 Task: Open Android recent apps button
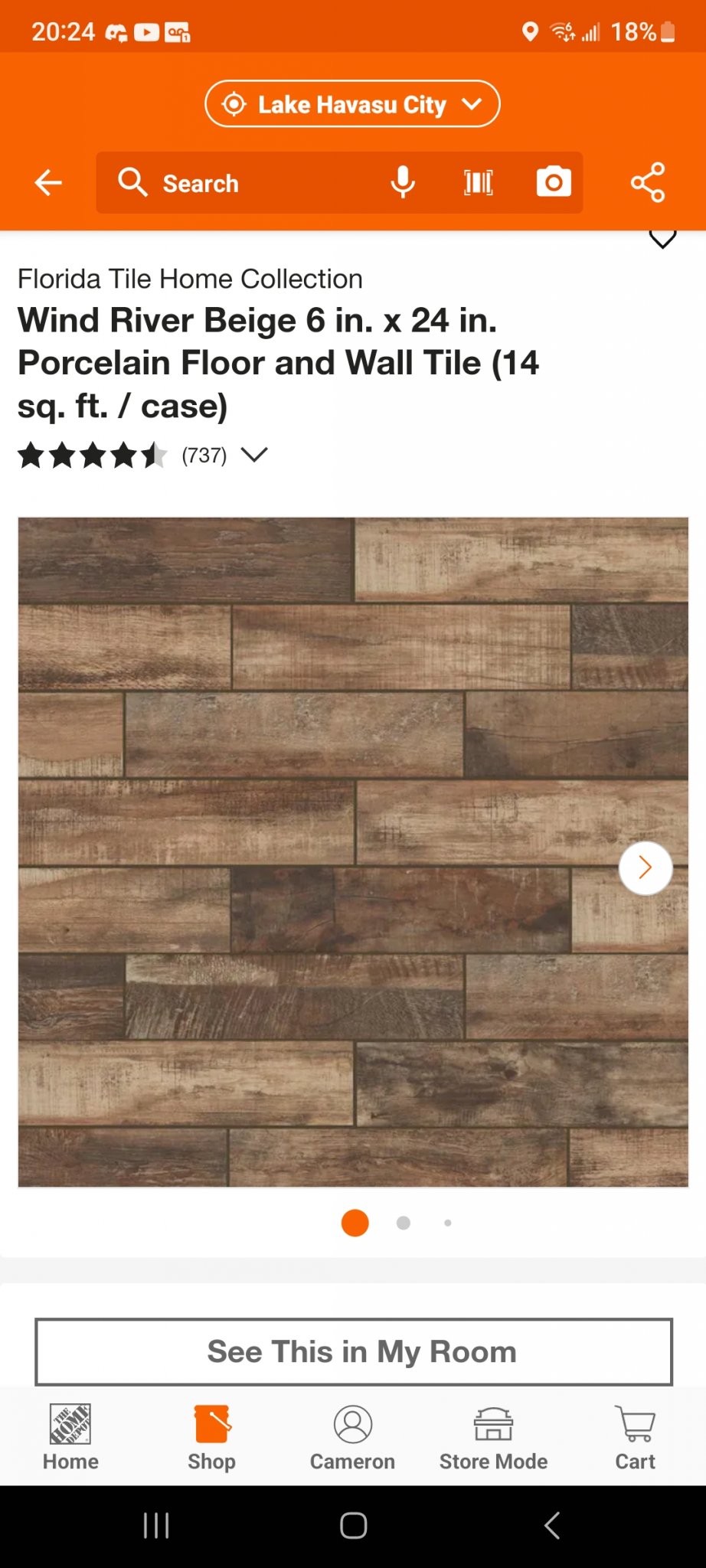[x=156, y=1525]
